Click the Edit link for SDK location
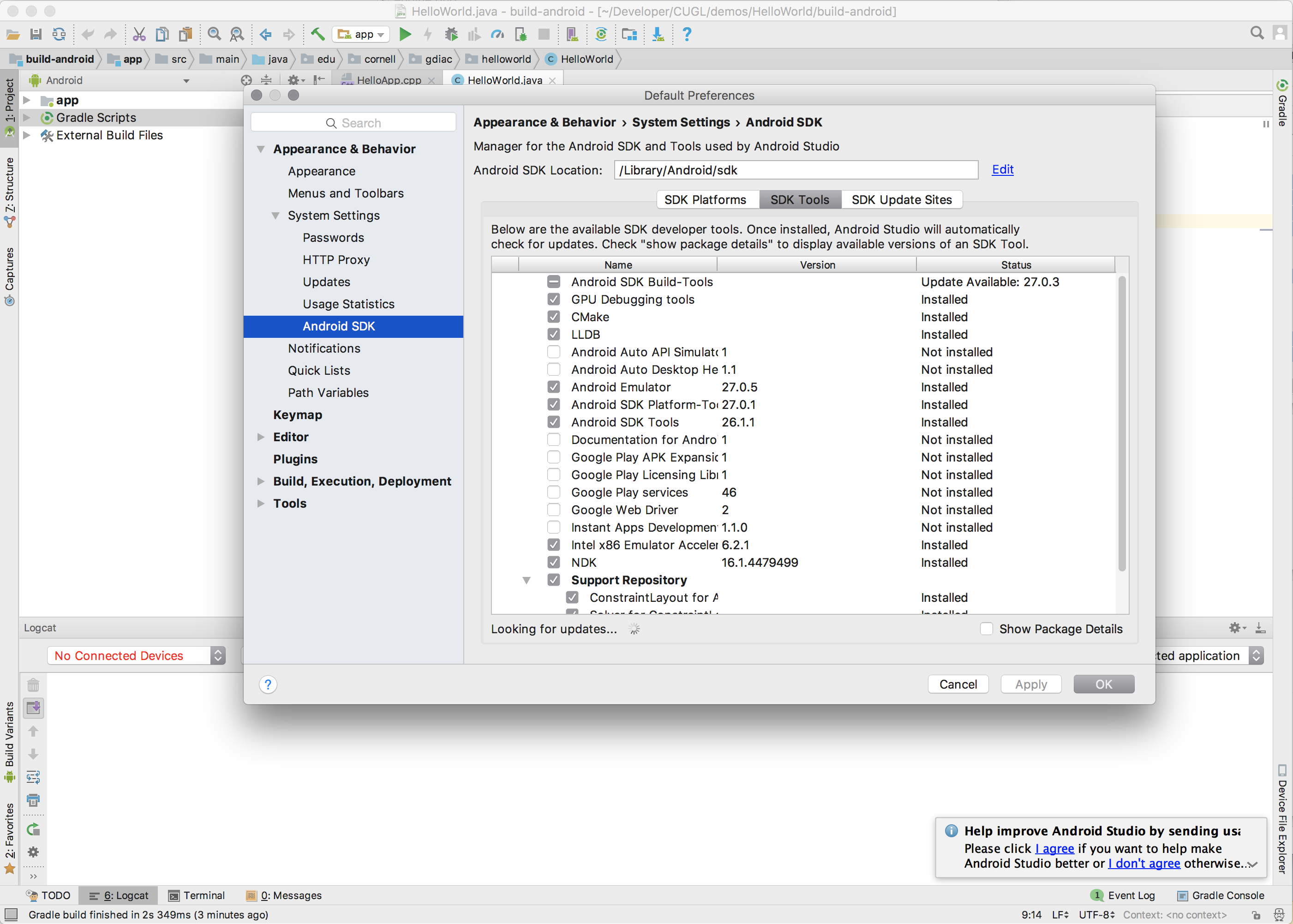Viewport: 1293px width, 924px height. (x=1002, y=169)
